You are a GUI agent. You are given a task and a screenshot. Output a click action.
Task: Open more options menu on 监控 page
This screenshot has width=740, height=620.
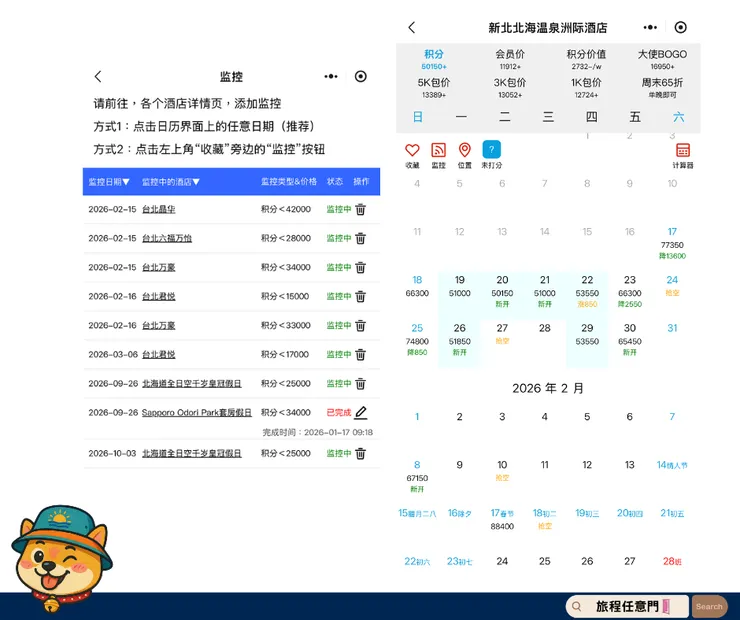331,76
